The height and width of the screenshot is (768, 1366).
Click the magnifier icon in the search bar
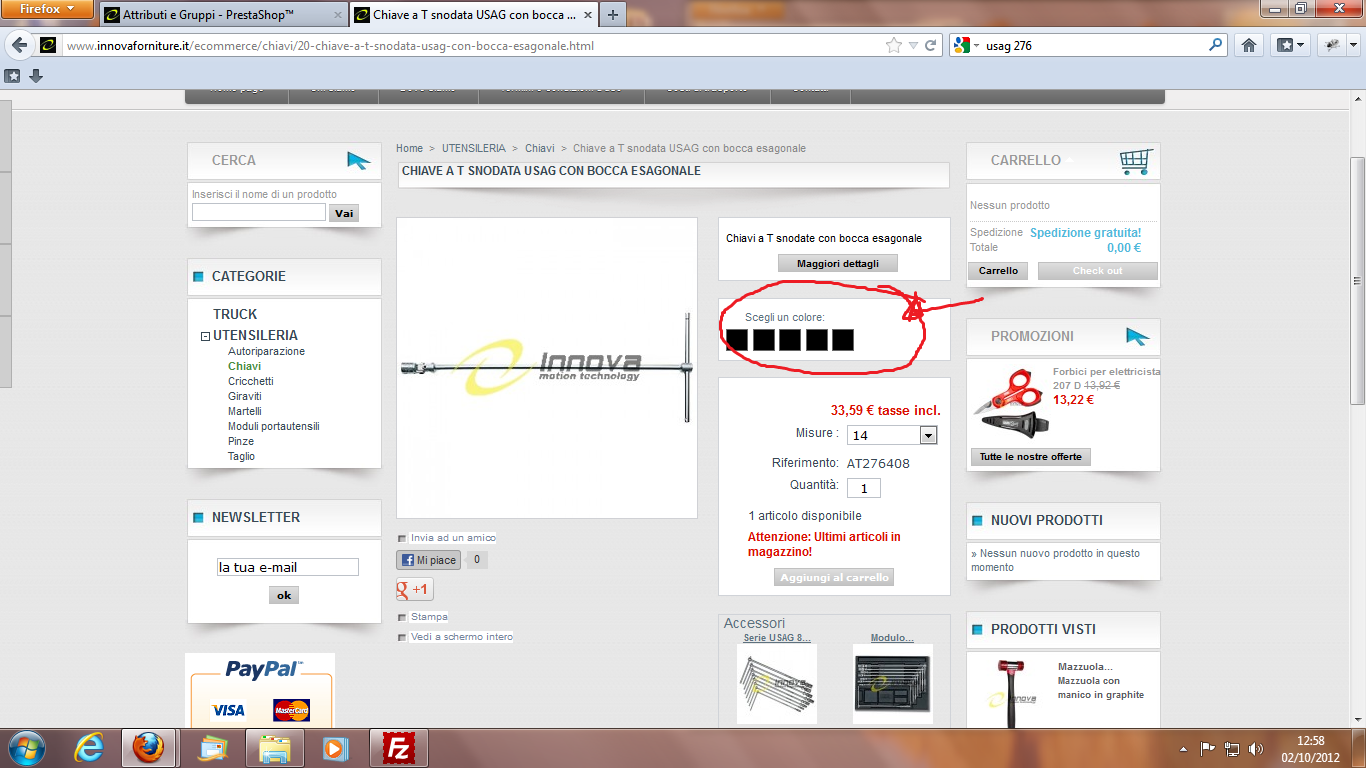1216,45
